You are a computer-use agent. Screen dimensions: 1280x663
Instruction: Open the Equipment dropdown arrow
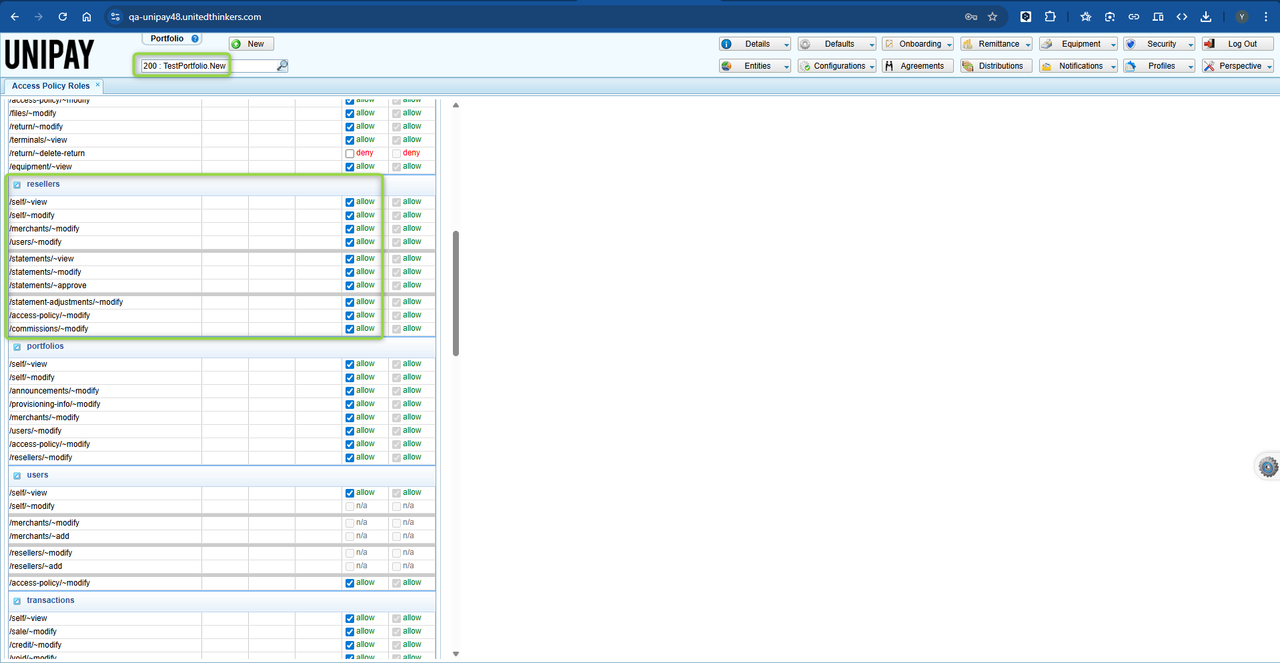tap(1112, 45)
